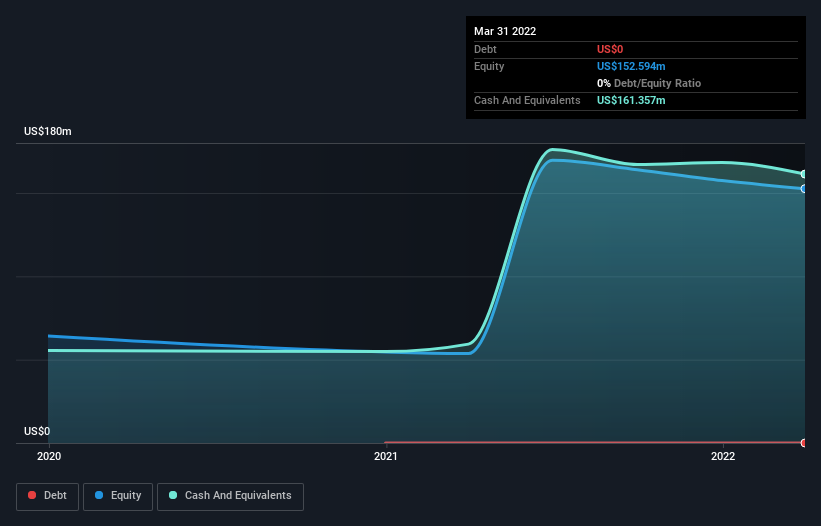Click the blue Equity endpoint marker

(804, 189)
